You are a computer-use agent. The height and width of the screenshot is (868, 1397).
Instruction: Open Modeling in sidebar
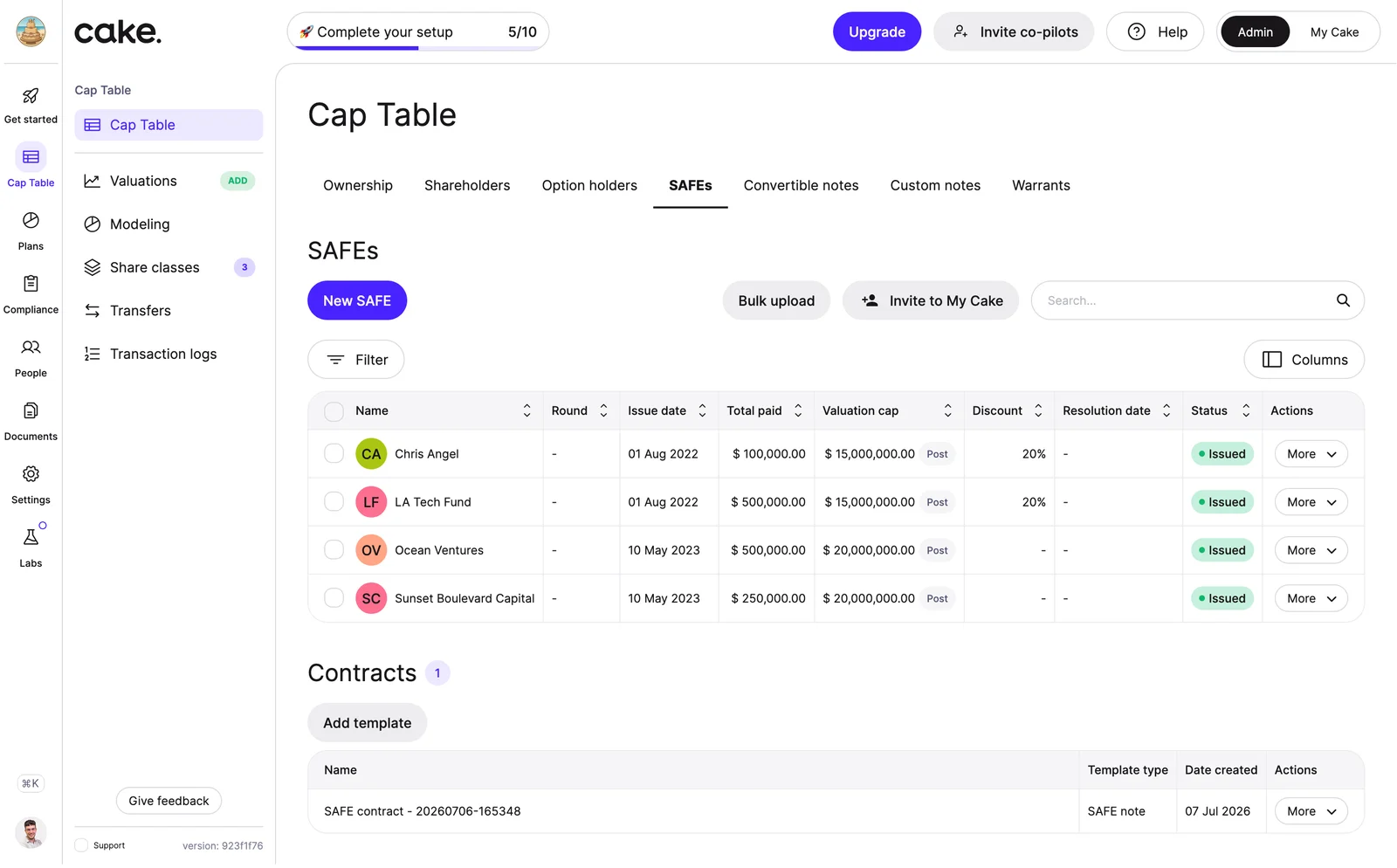pyautogui.click(x=169, y=224)
